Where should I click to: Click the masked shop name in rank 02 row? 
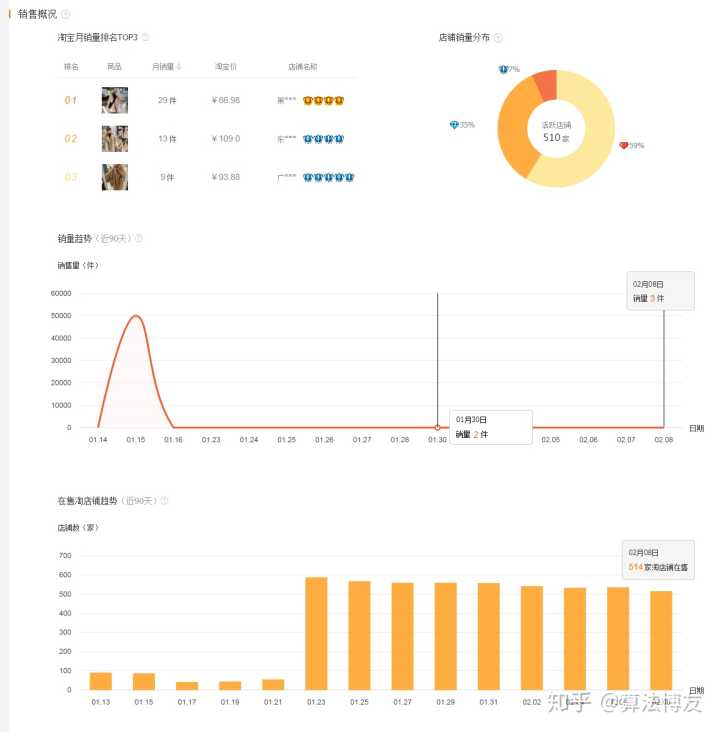pos(287,139)
